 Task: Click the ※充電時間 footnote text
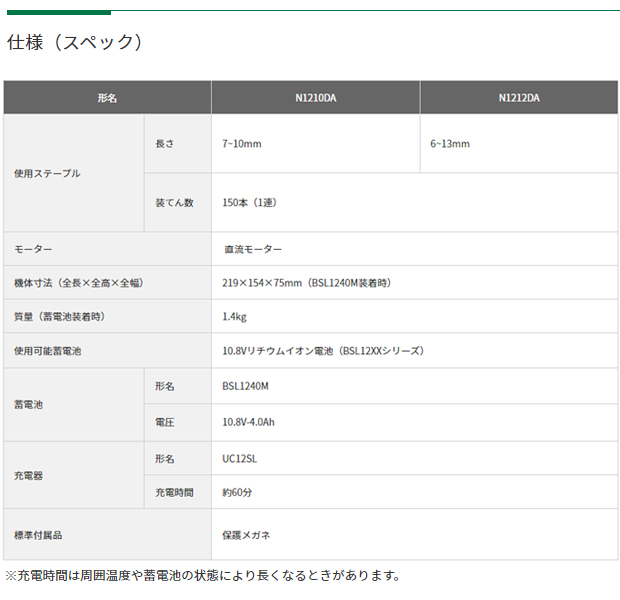tap(203, 576)
